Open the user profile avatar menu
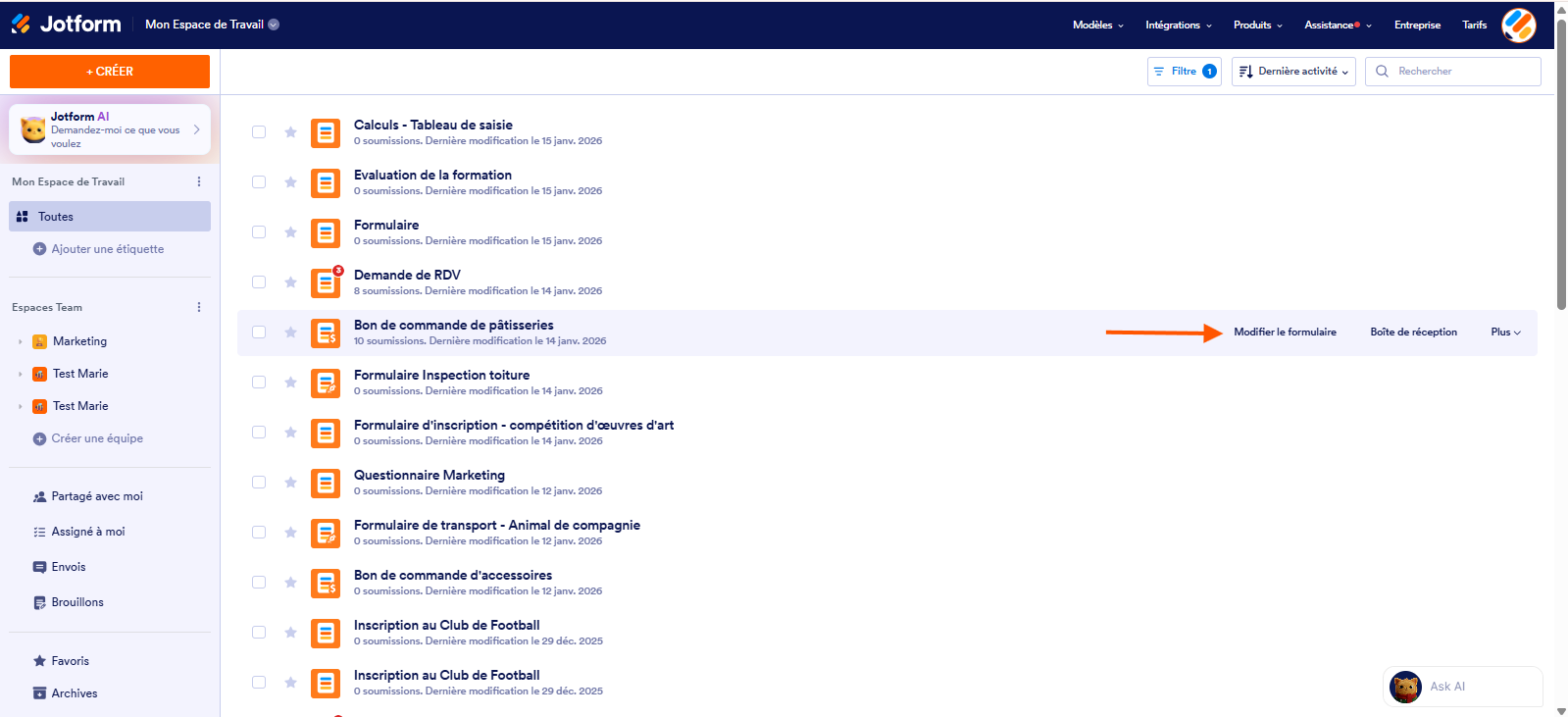This screenshot has height=717, width=1568. click(1519, 25)
